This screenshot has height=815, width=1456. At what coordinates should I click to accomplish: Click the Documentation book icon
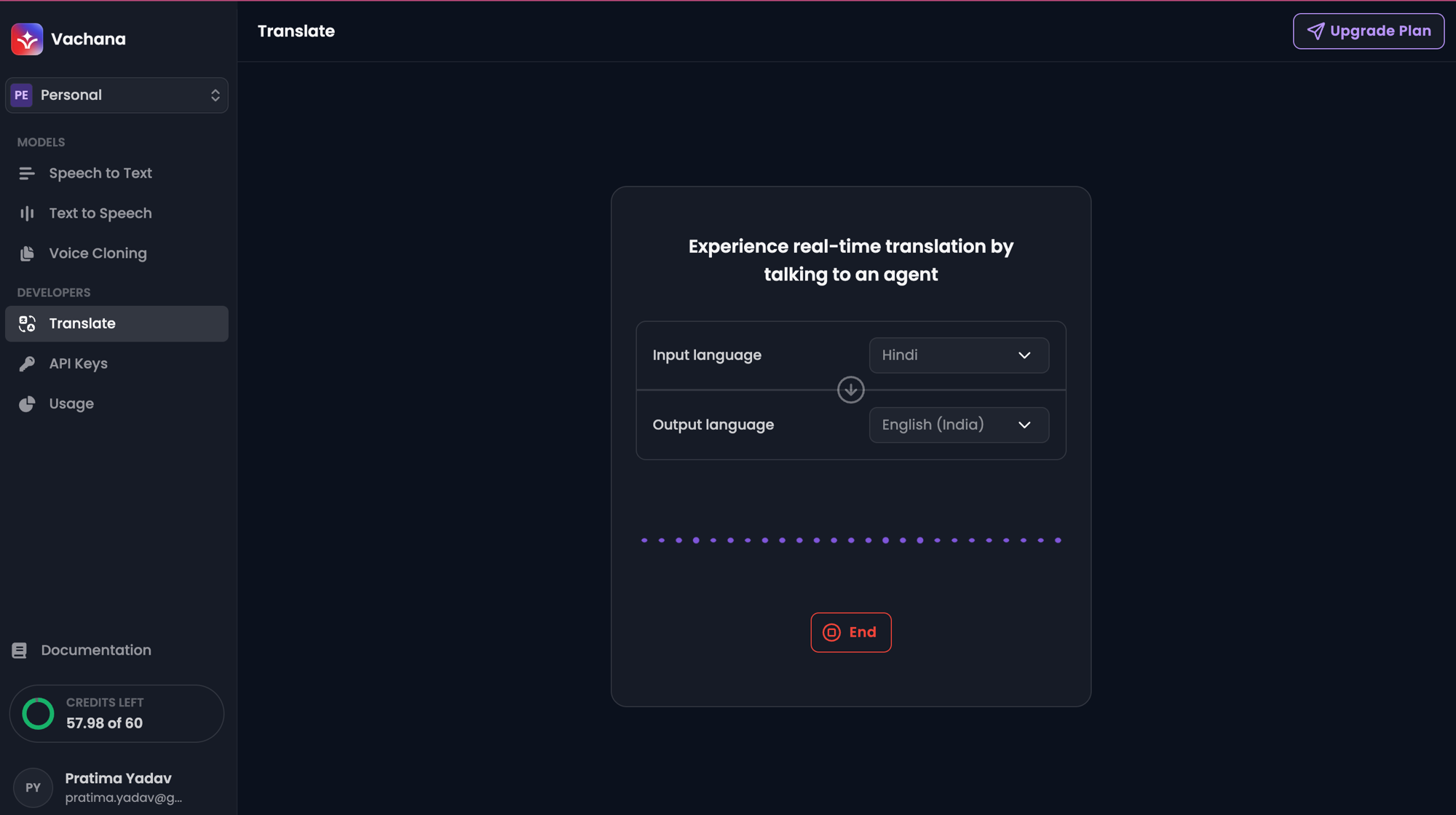20,650
